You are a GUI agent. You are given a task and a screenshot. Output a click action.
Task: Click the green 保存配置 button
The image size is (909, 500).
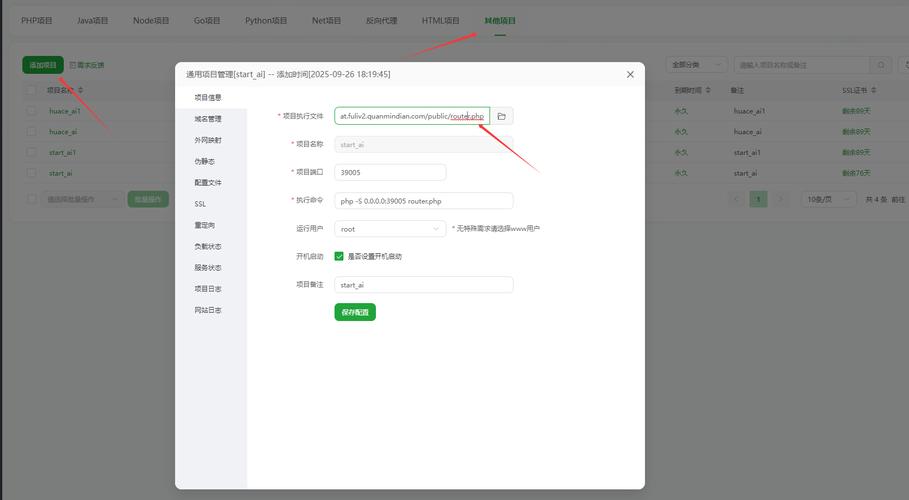tap(355, 312)
